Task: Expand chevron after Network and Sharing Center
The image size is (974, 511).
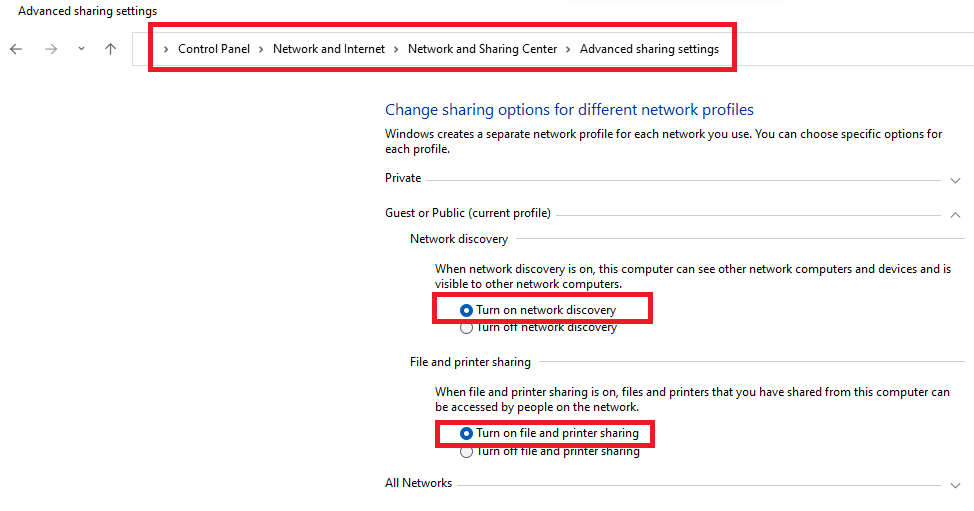Action: click(568, 50)
